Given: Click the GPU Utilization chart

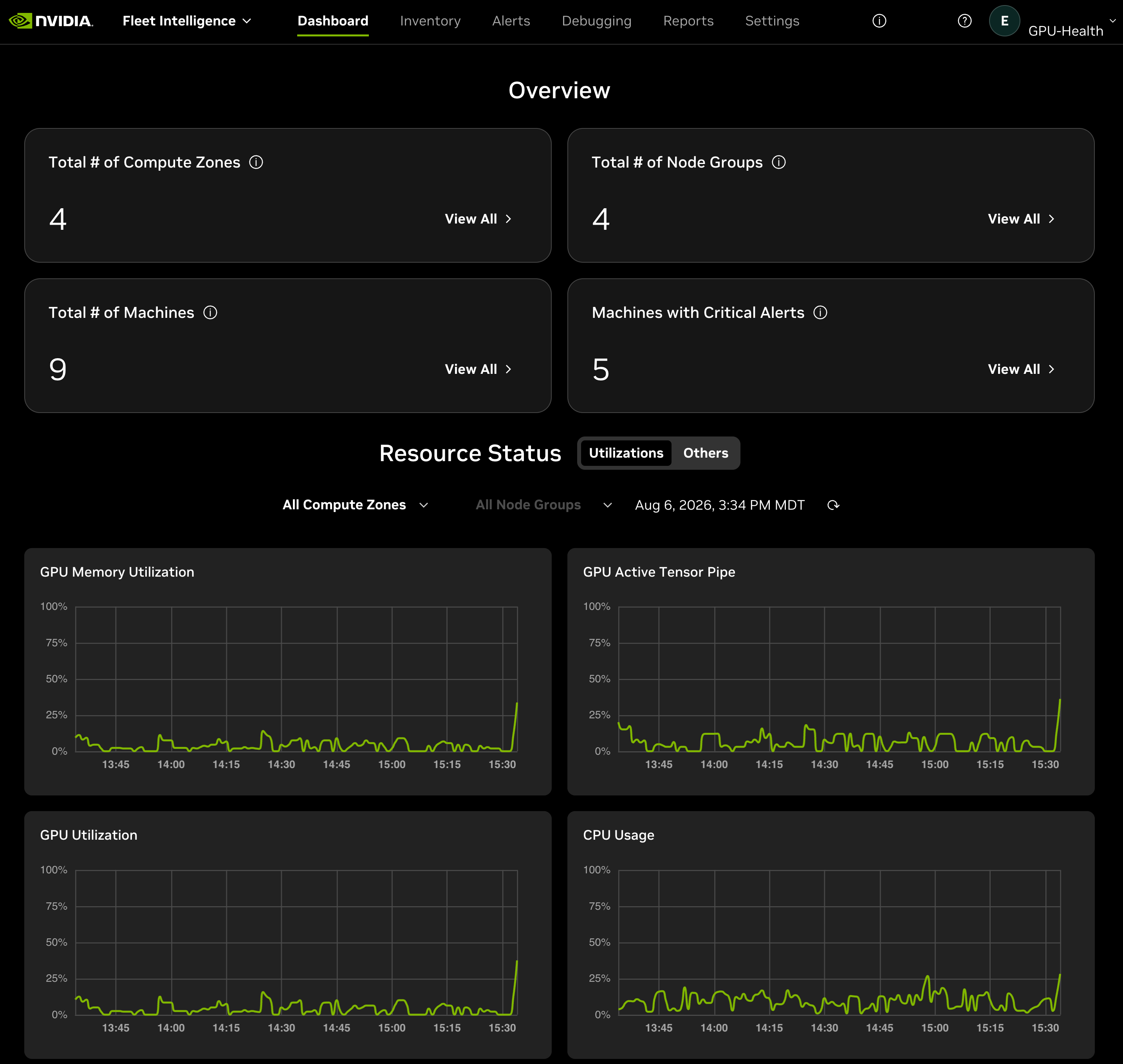Looking at the screenshot, I should pos(287,935).
